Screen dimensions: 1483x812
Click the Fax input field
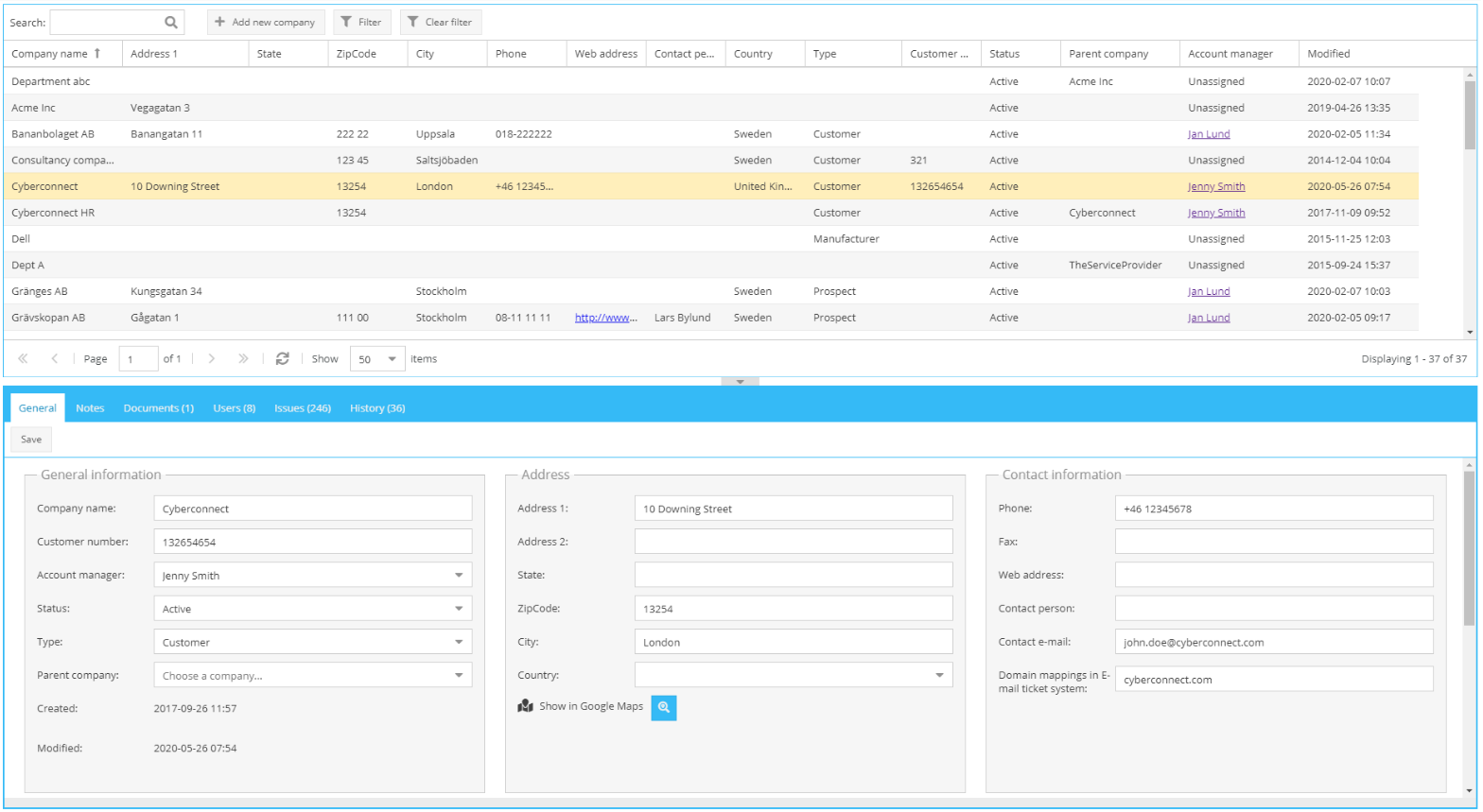pyautogui.click(x=1274, y=542)
